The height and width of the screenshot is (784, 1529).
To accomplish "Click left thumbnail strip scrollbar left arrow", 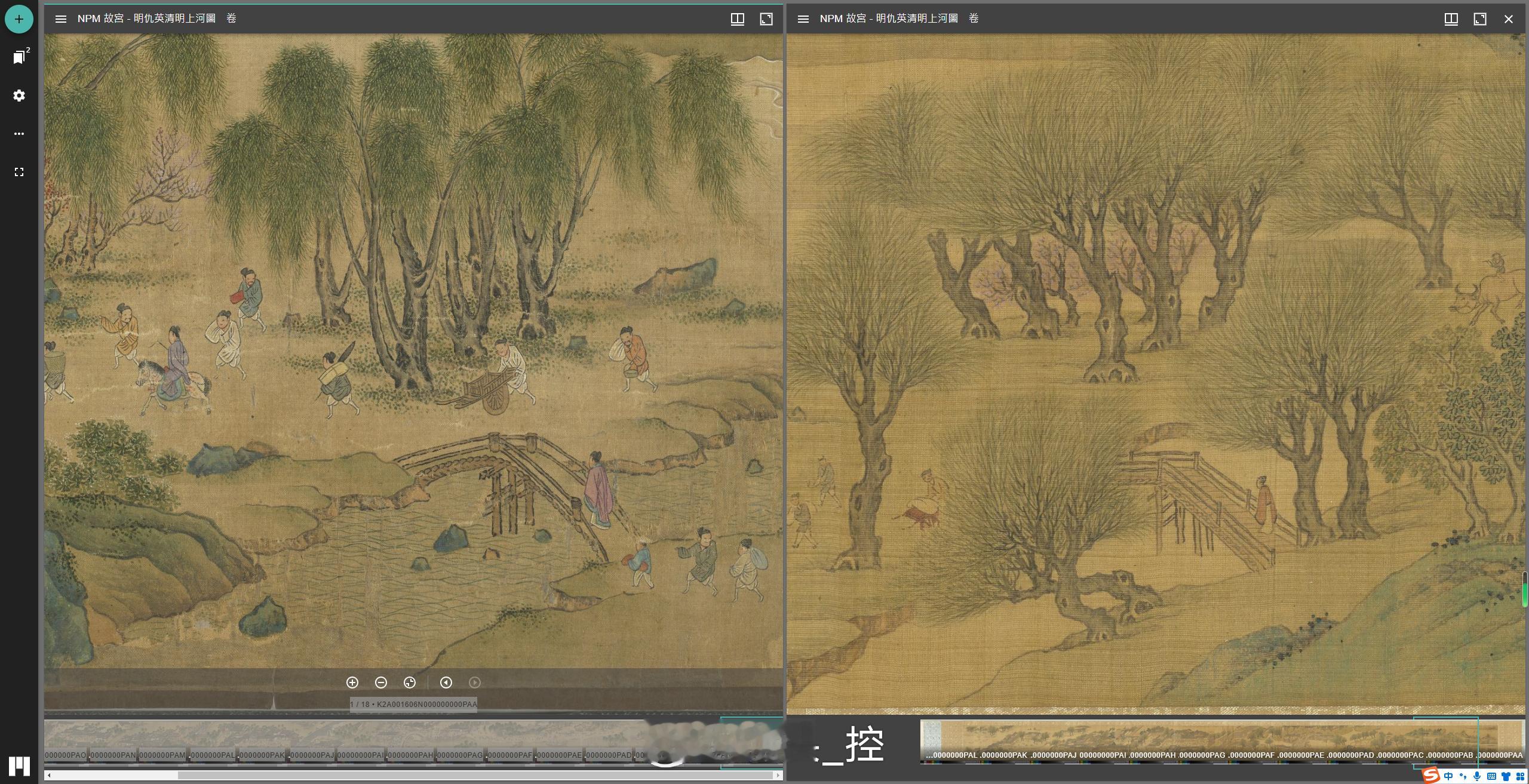I will (x=49, y=775).
